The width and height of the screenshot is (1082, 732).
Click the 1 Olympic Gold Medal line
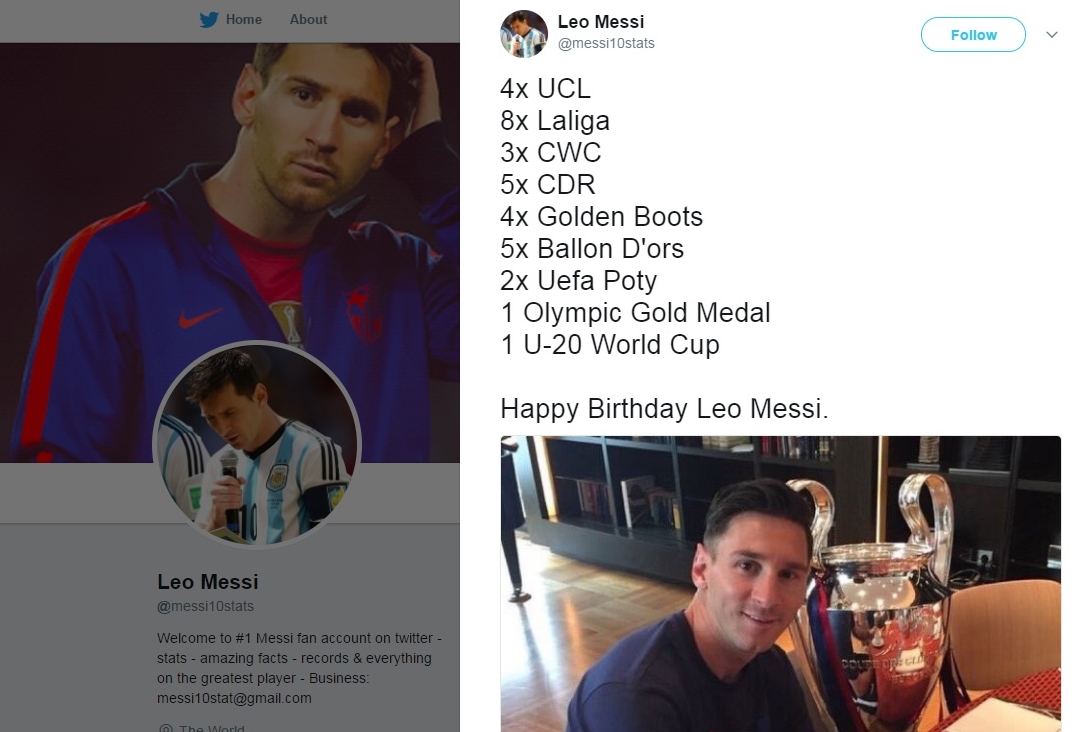point(635,313)
